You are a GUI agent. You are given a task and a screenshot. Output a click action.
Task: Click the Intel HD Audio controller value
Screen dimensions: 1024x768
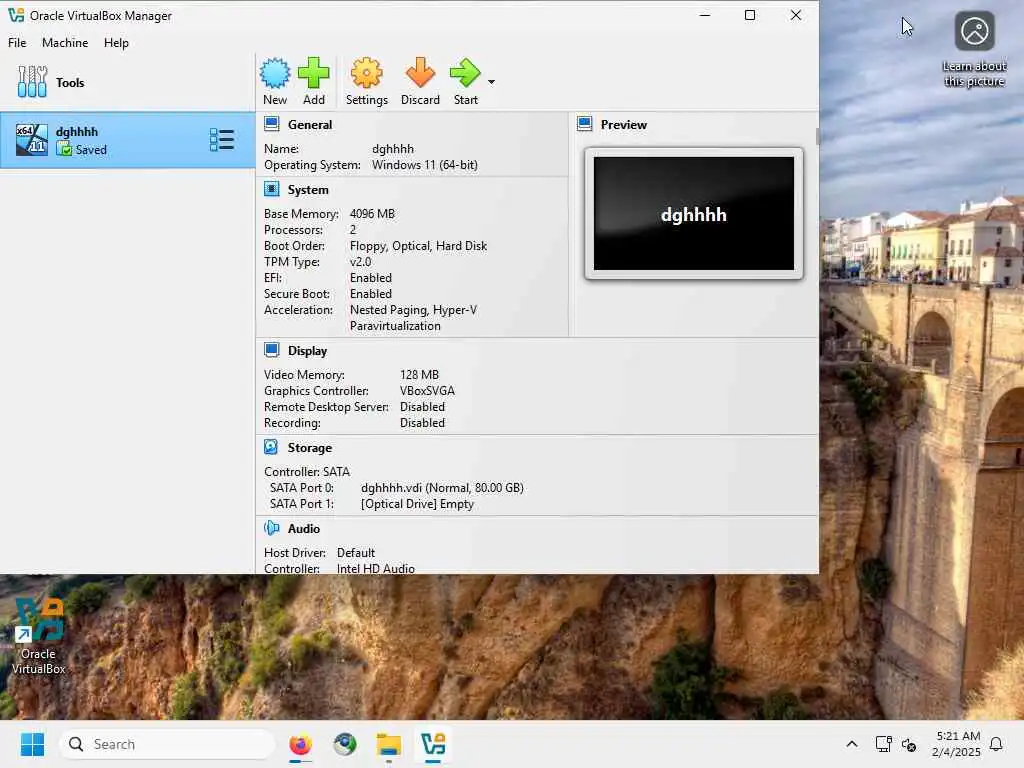click(376, 568)
